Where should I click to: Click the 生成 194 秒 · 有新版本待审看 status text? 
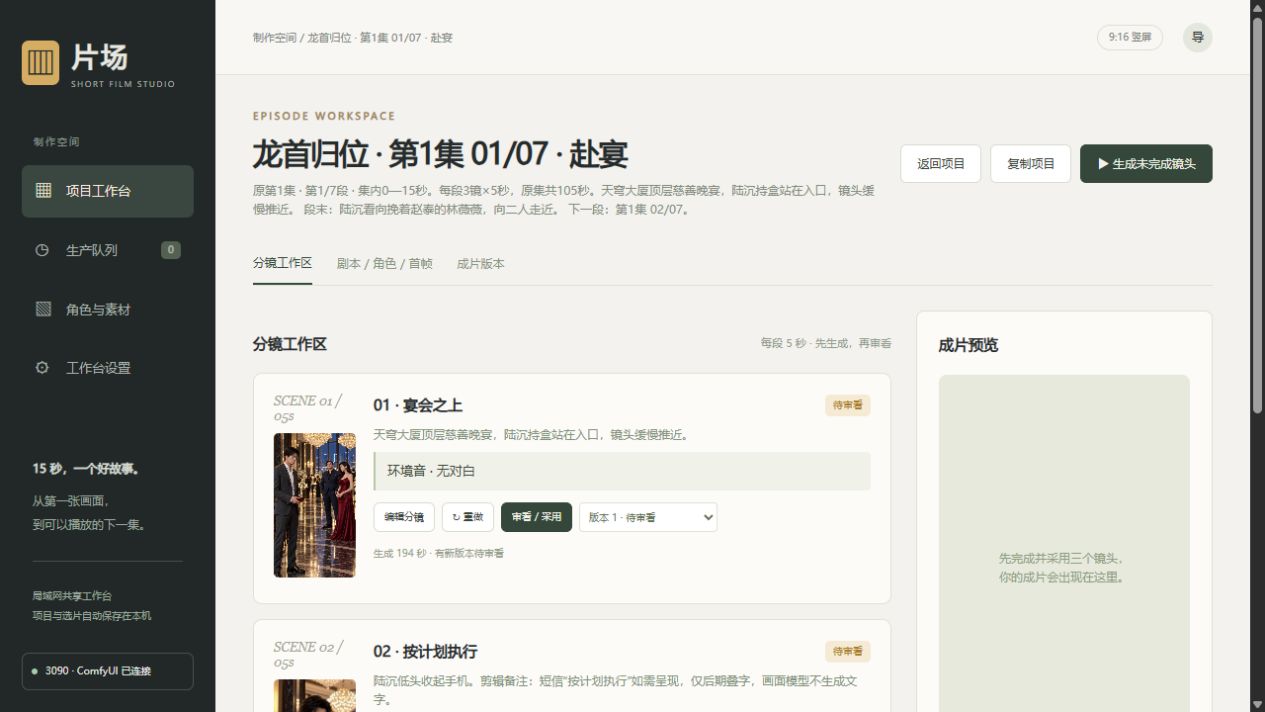point(439,553)
